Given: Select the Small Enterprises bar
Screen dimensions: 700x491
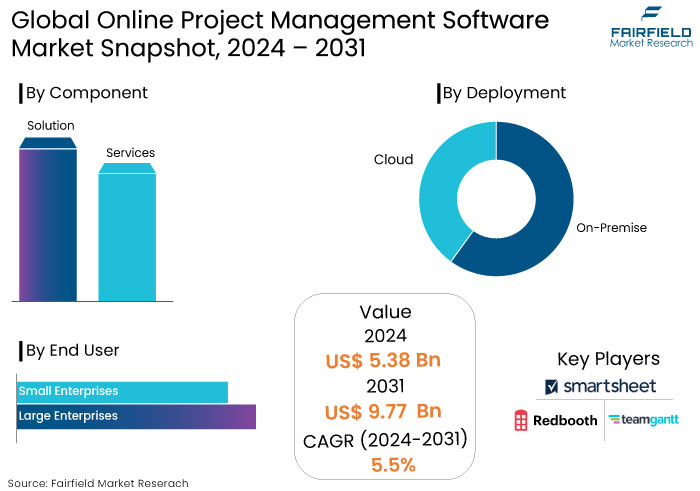Looking at the screenshot, I should 122,392.
